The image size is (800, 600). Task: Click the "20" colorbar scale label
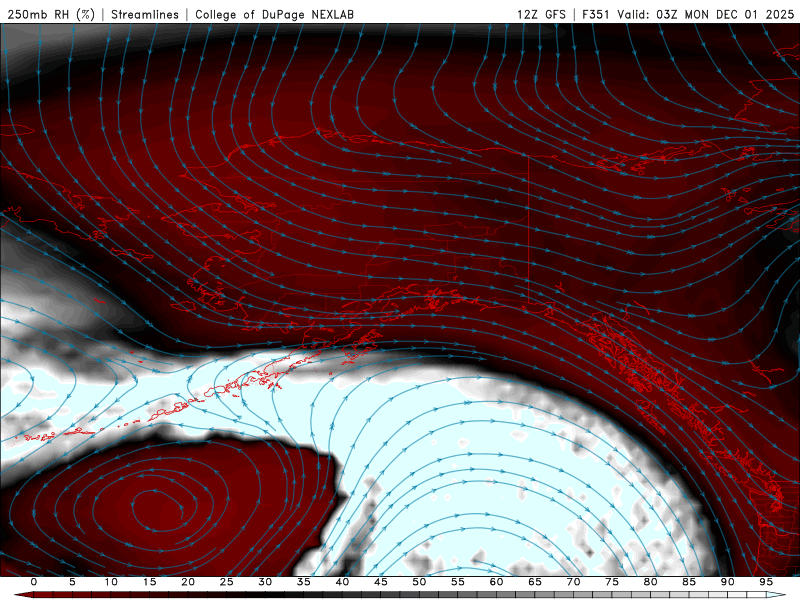pos(188,582)
